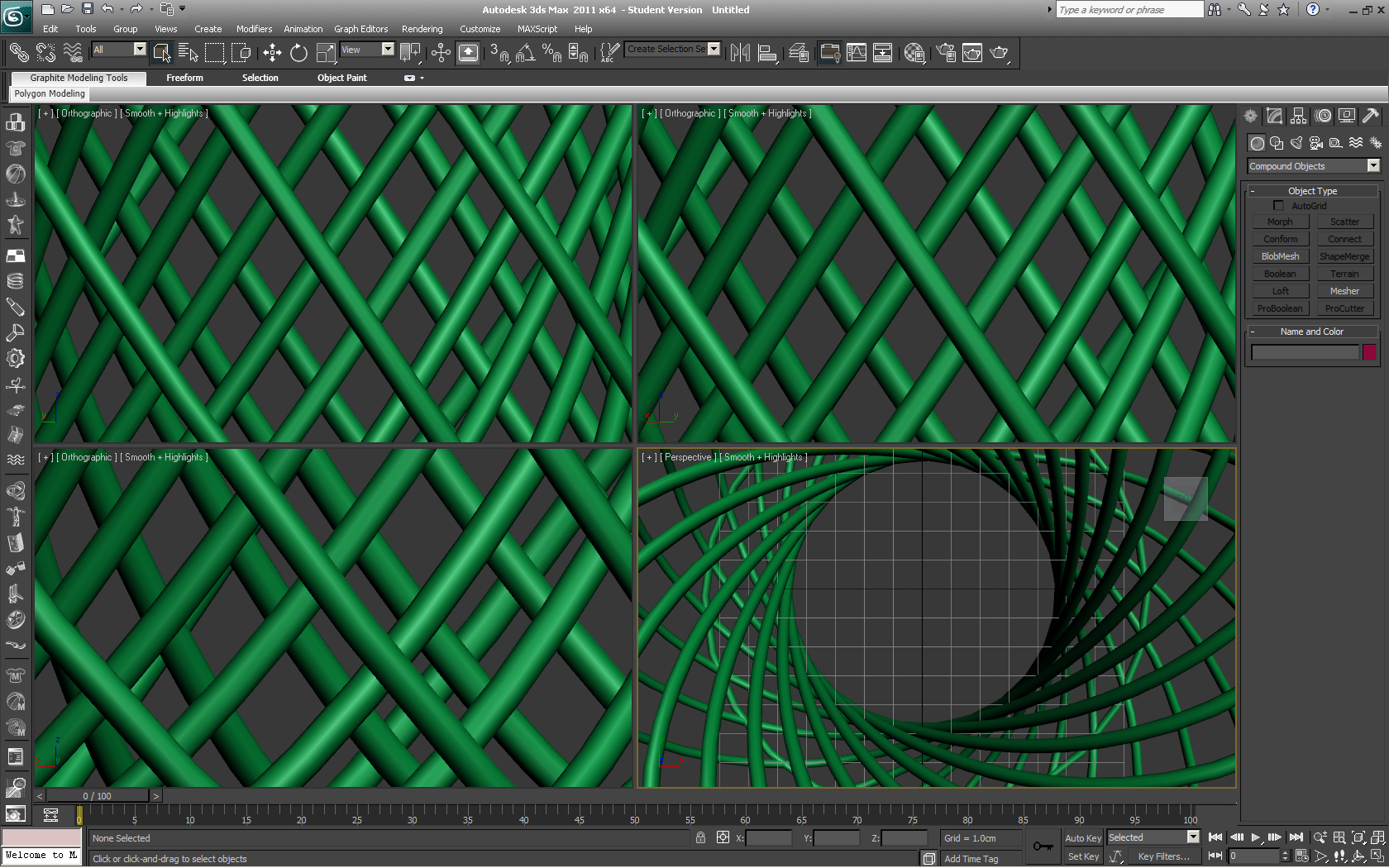Image resolution: width=1389 pixels, height=868 pixels.
Task: Switch to the Modify command panel
Action: [x=1275, y=116]
